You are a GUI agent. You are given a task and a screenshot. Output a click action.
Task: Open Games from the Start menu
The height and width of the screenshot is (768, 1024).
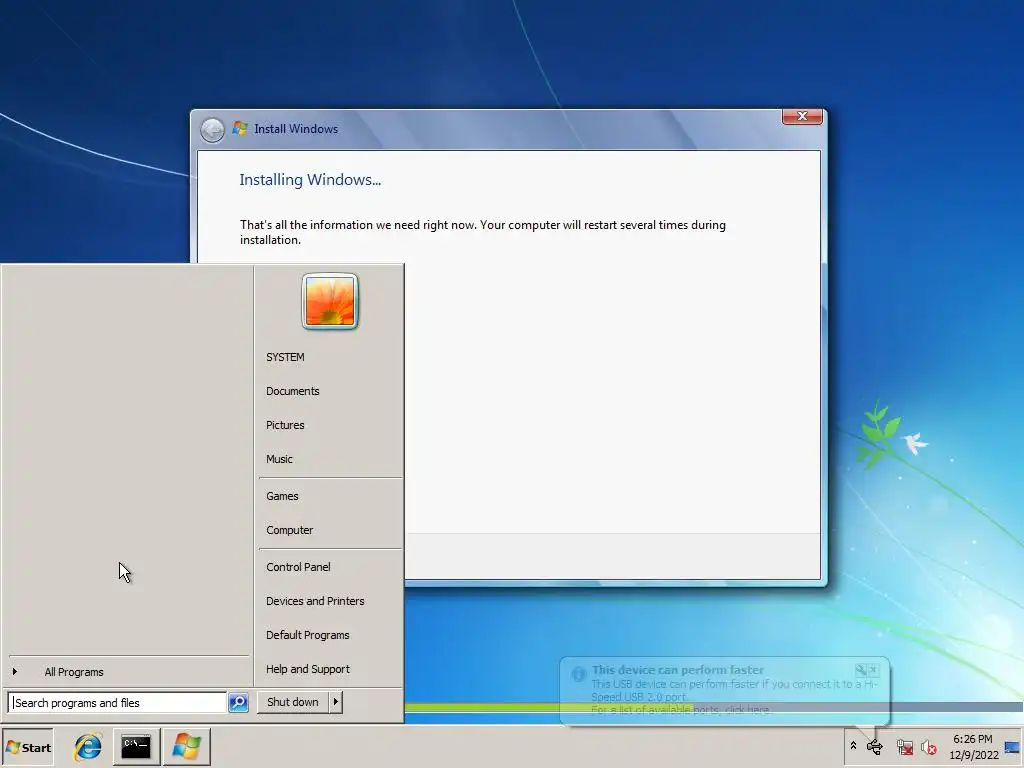coord(282,496)
